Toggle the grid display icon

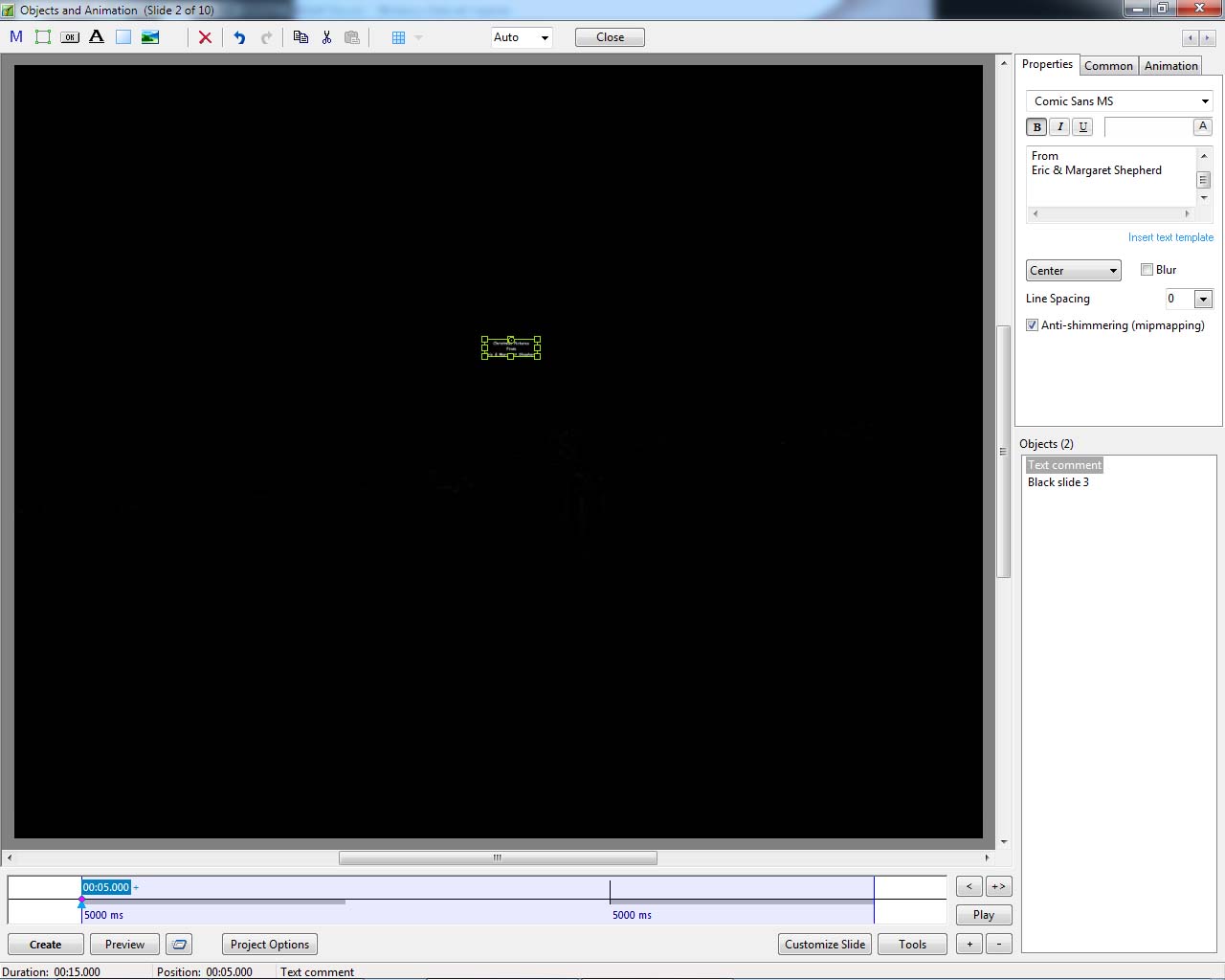click(x=399, y=37)
